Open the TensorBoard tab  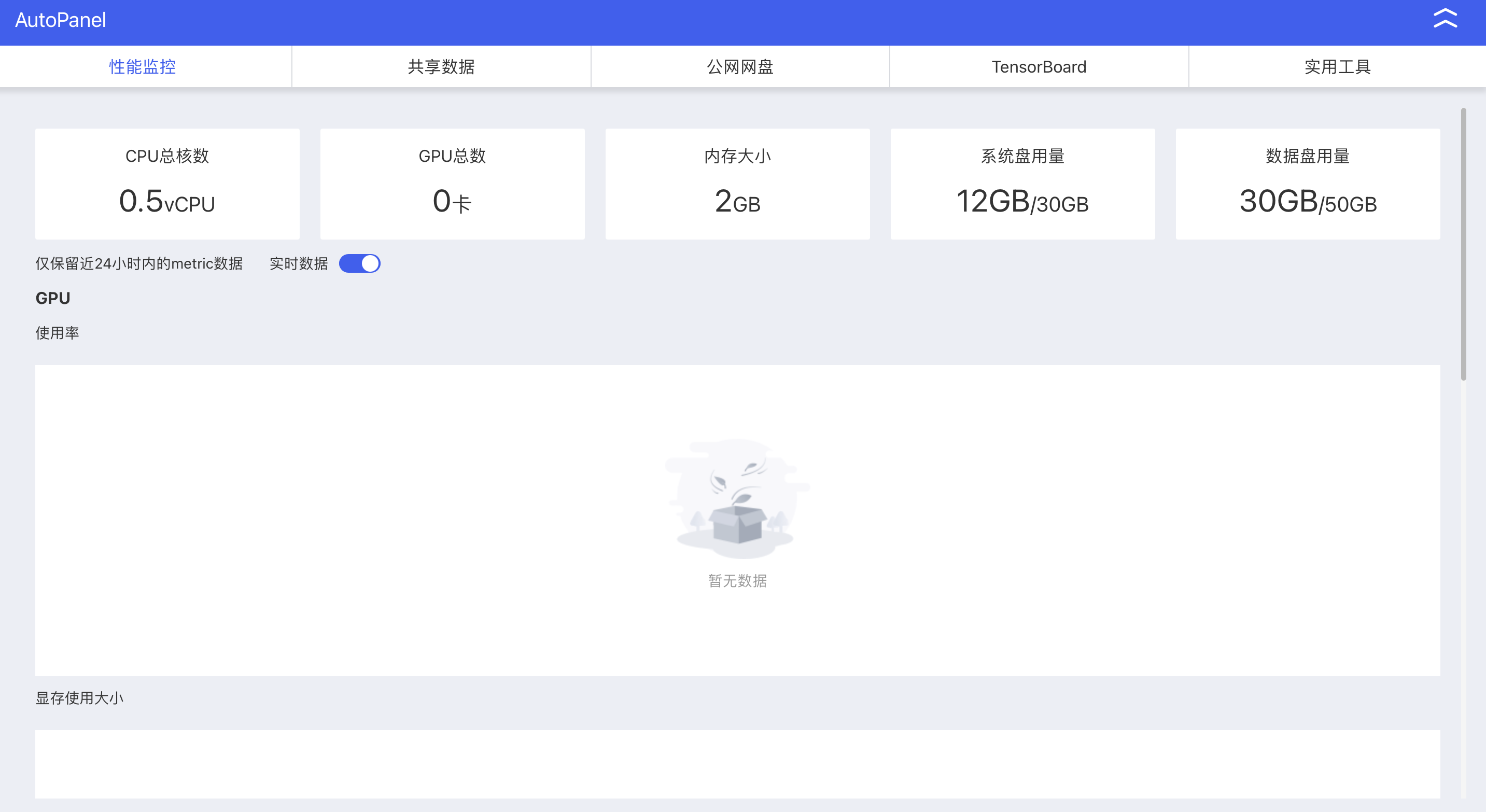tap(1039, 67)
